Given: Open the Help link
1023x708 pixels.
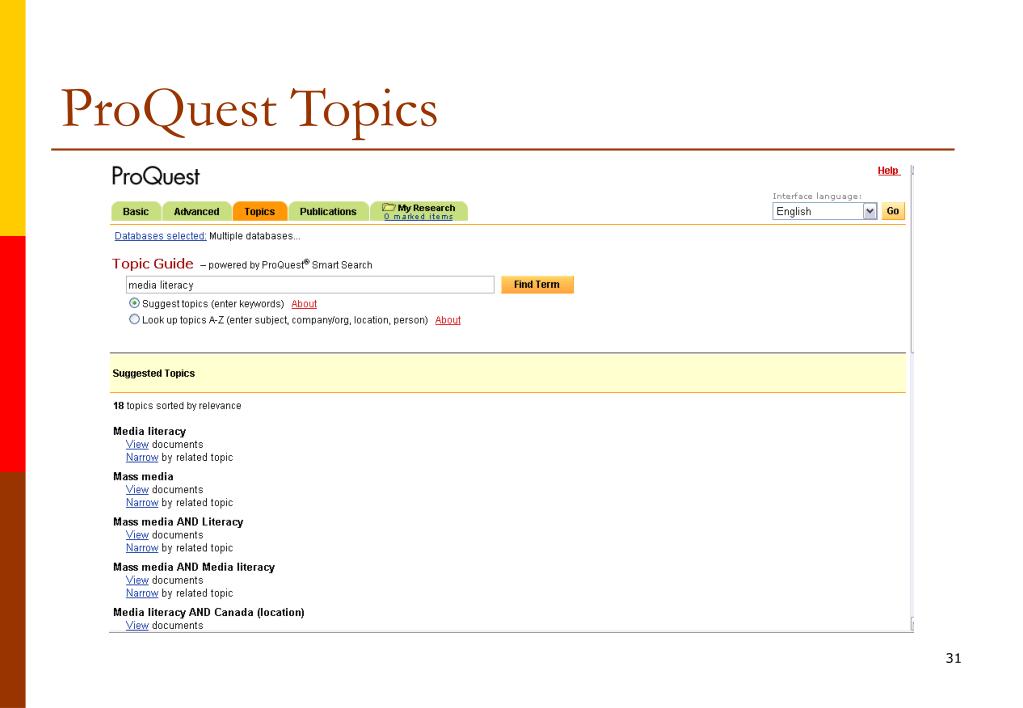Looking at the screenshot, I should pos(888,171).
